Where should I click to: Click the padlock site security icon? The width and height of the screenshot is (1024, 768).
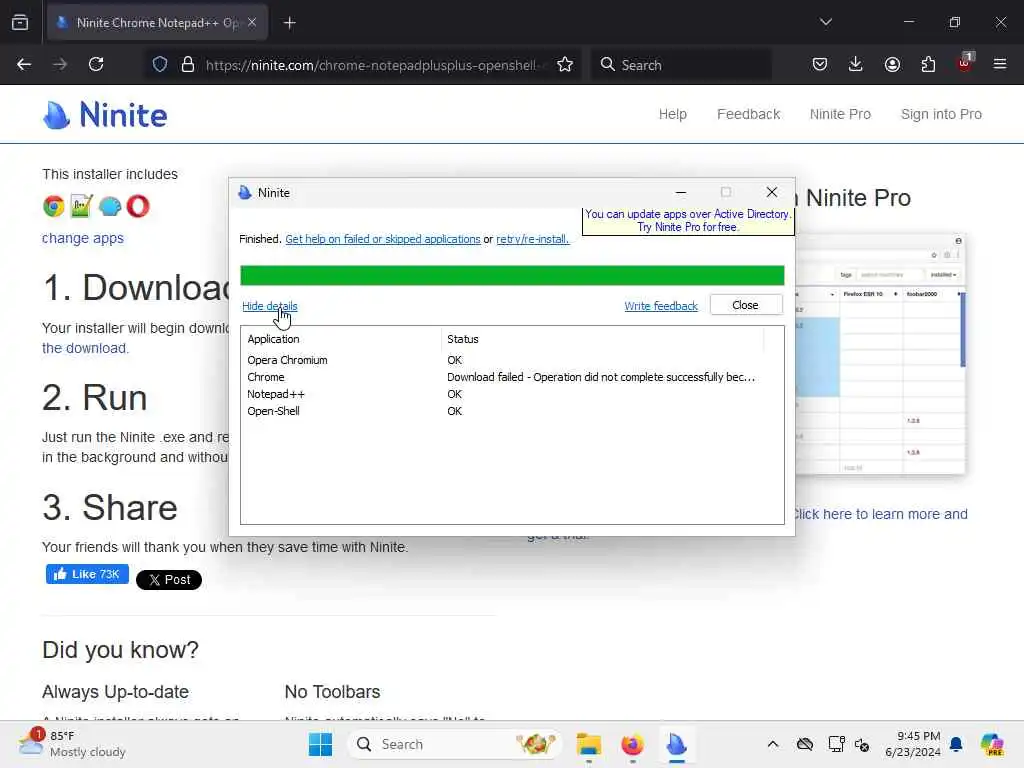pos(188,65)
